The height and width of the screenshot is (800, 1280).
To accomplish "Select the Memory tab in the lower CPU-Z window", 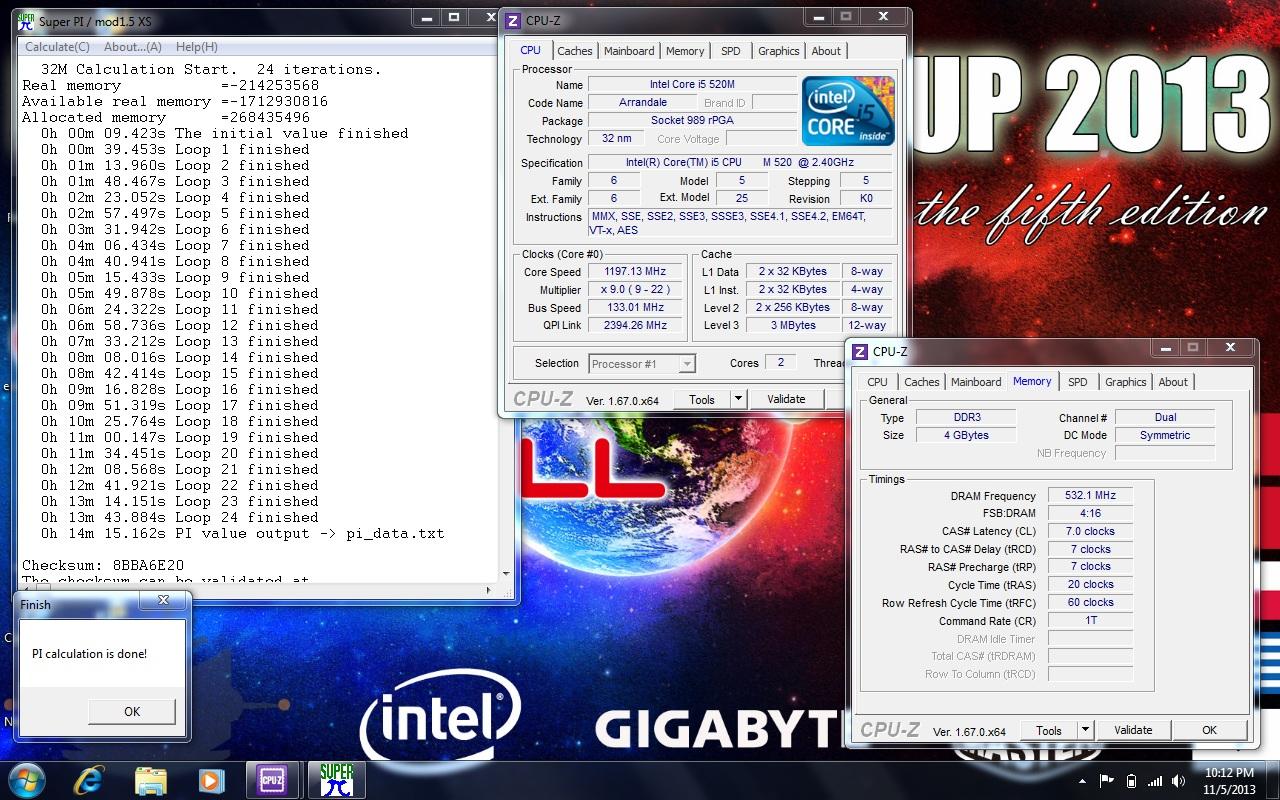I will tap(1032, 381).
